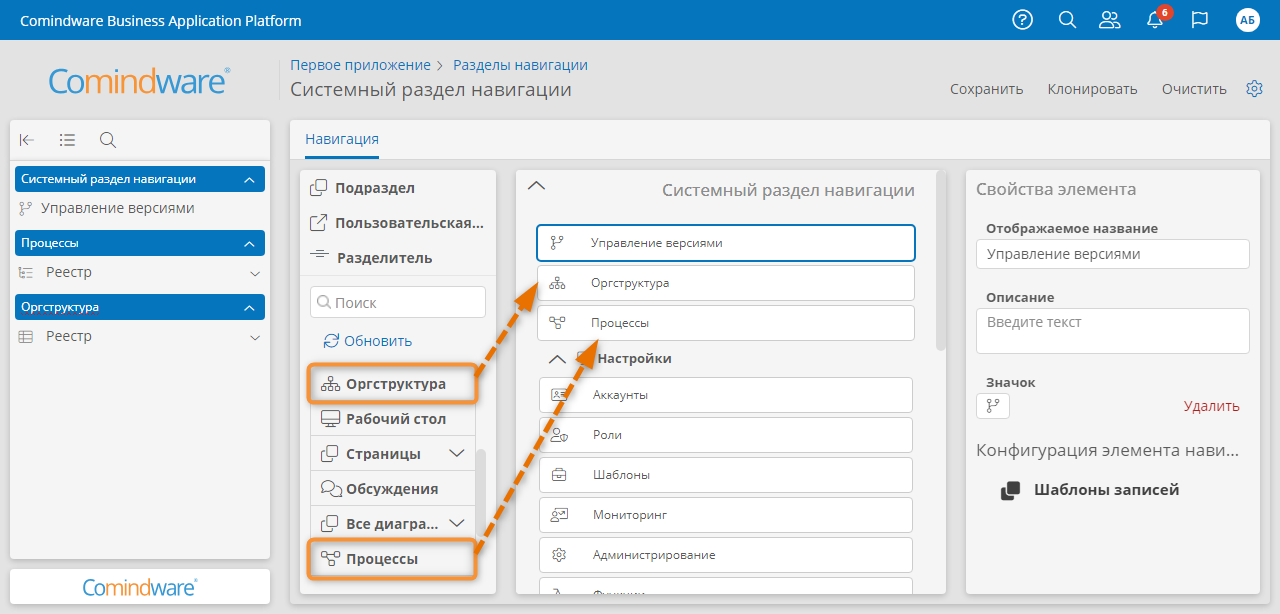The image size is (1280, 614).
Task: Collapse the Процессы sidebar section
Action: (140, 243)
